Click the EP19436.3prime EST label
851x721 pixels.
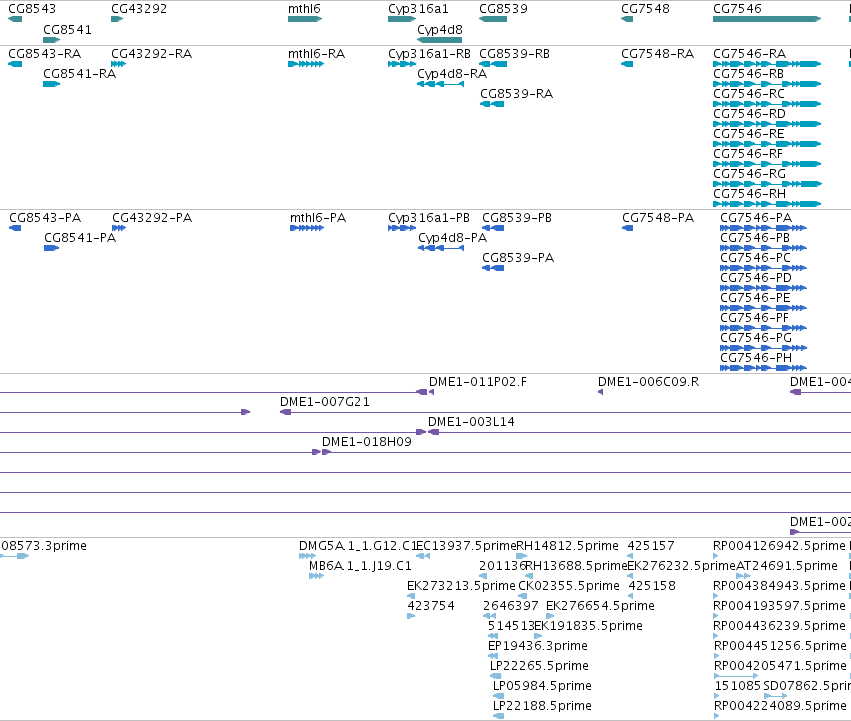tap(538, 646)
